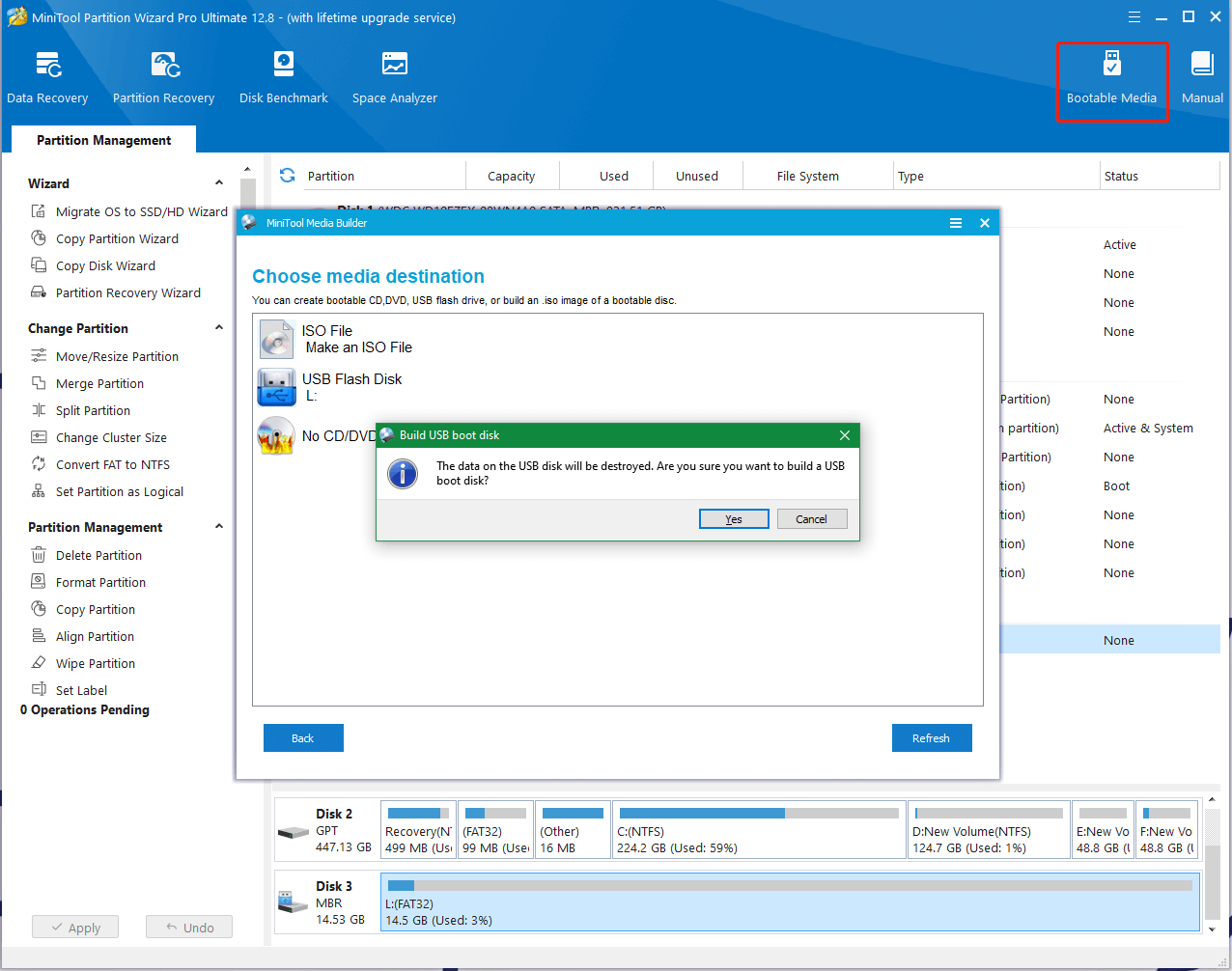Launch Copy Disk Wizard
The height and width of the screenshot is (971, 1232).
pyautogui.click(x=105, y=265)
